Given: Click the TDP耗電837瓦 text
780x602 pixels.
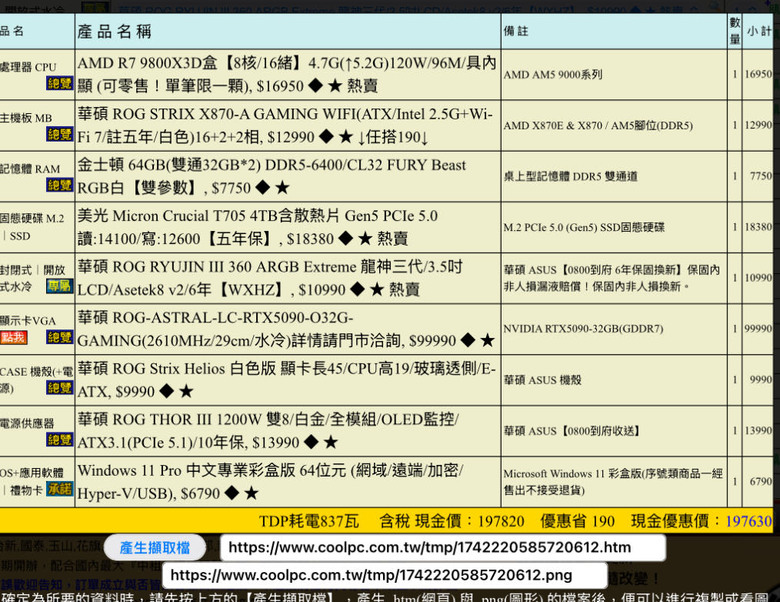Looking at the screenshot, I should coord(309,521).
